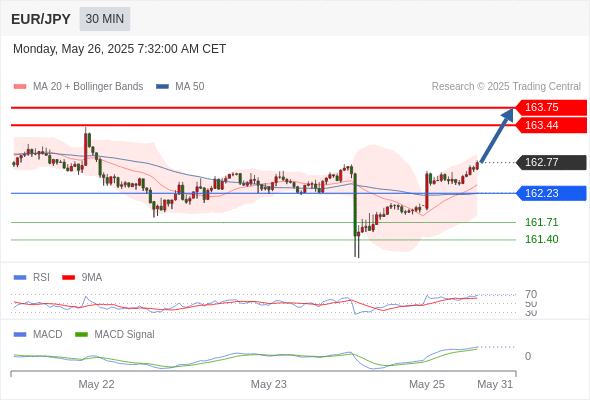590x400 pixels.
Task: Click the blue 162.23 pivot price tag
Action: pos(551,193)
